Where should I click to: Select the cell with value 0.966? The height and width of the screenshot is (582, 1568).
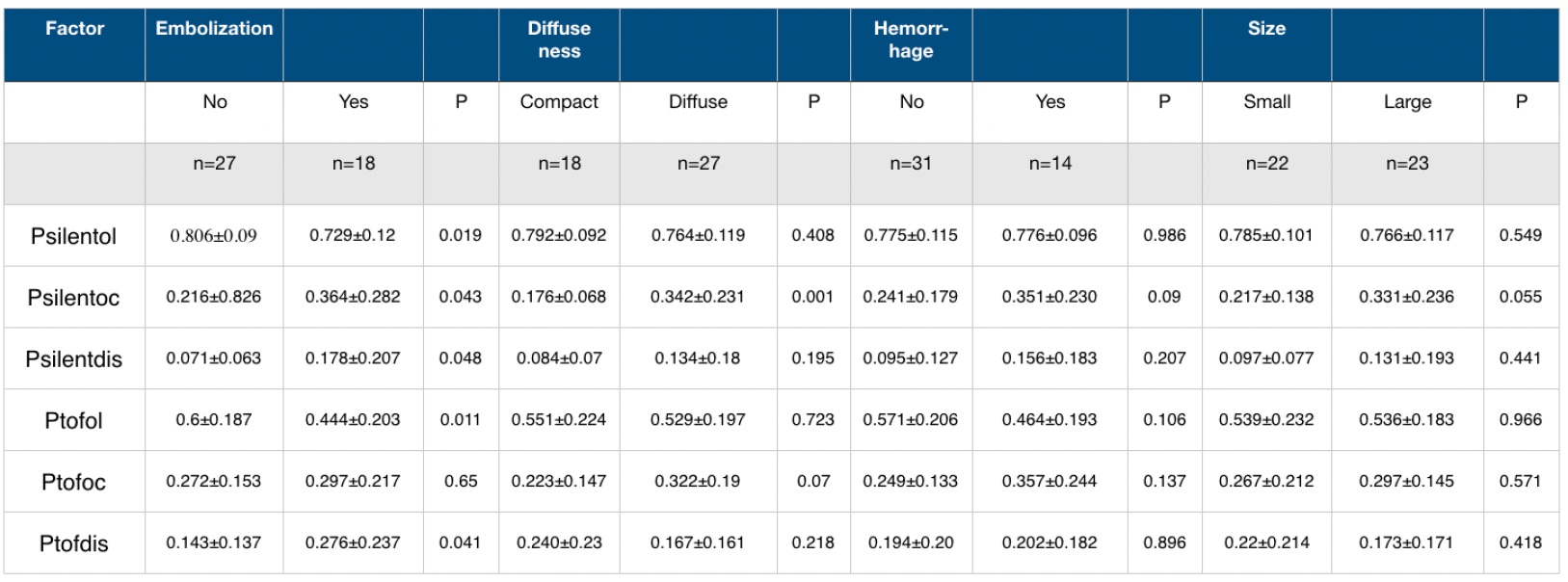tap(1521, 420)
